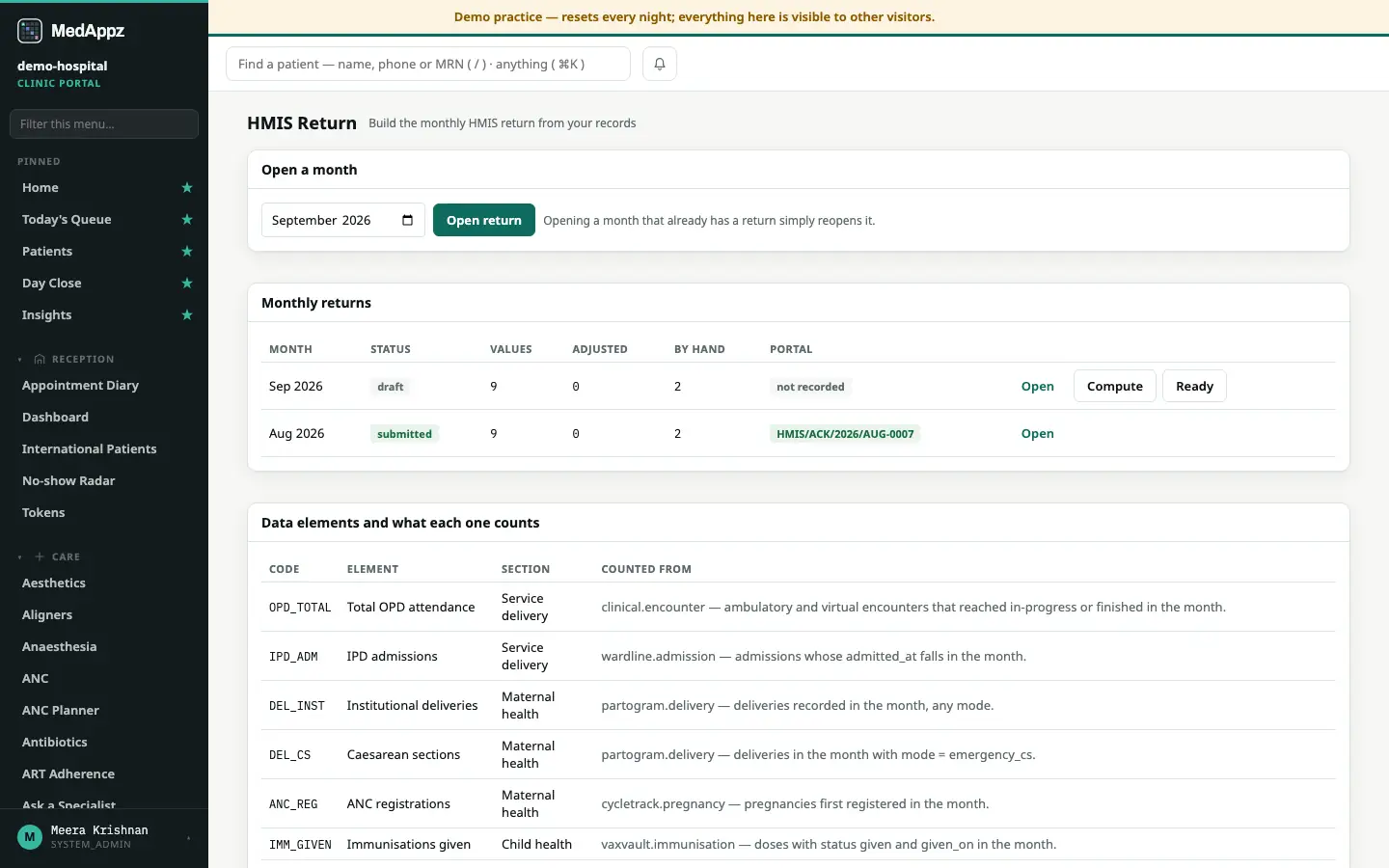Click the OPD_TOTAL code cell
Image resolution: width=1389 pixels, height=868 pixels.
click(300, 608)
